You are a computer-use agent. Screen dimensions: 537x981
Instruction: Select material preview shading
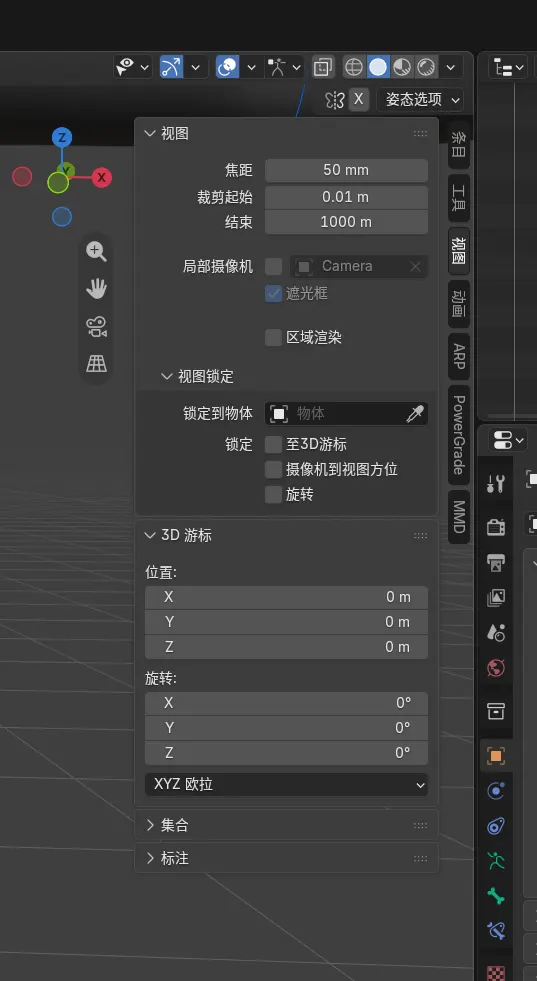point(402,67)
